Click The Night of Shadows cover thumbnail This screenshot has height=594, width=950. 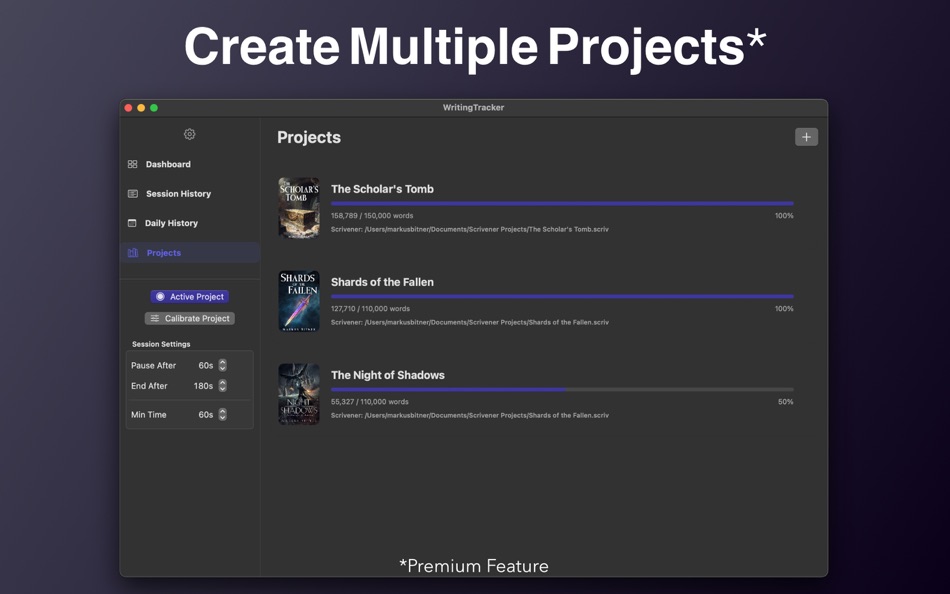(x=298, y=393)
